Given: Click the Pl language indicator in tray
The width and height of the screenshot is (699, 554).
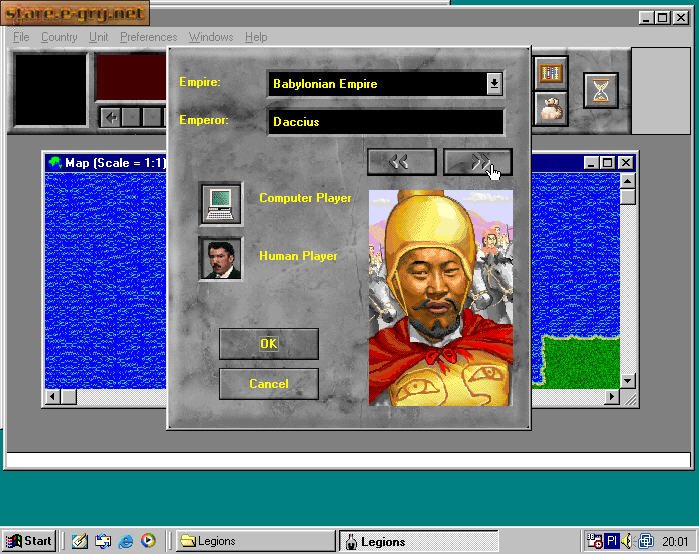Looking at the screenshot, I should click(x=612, y=541).
